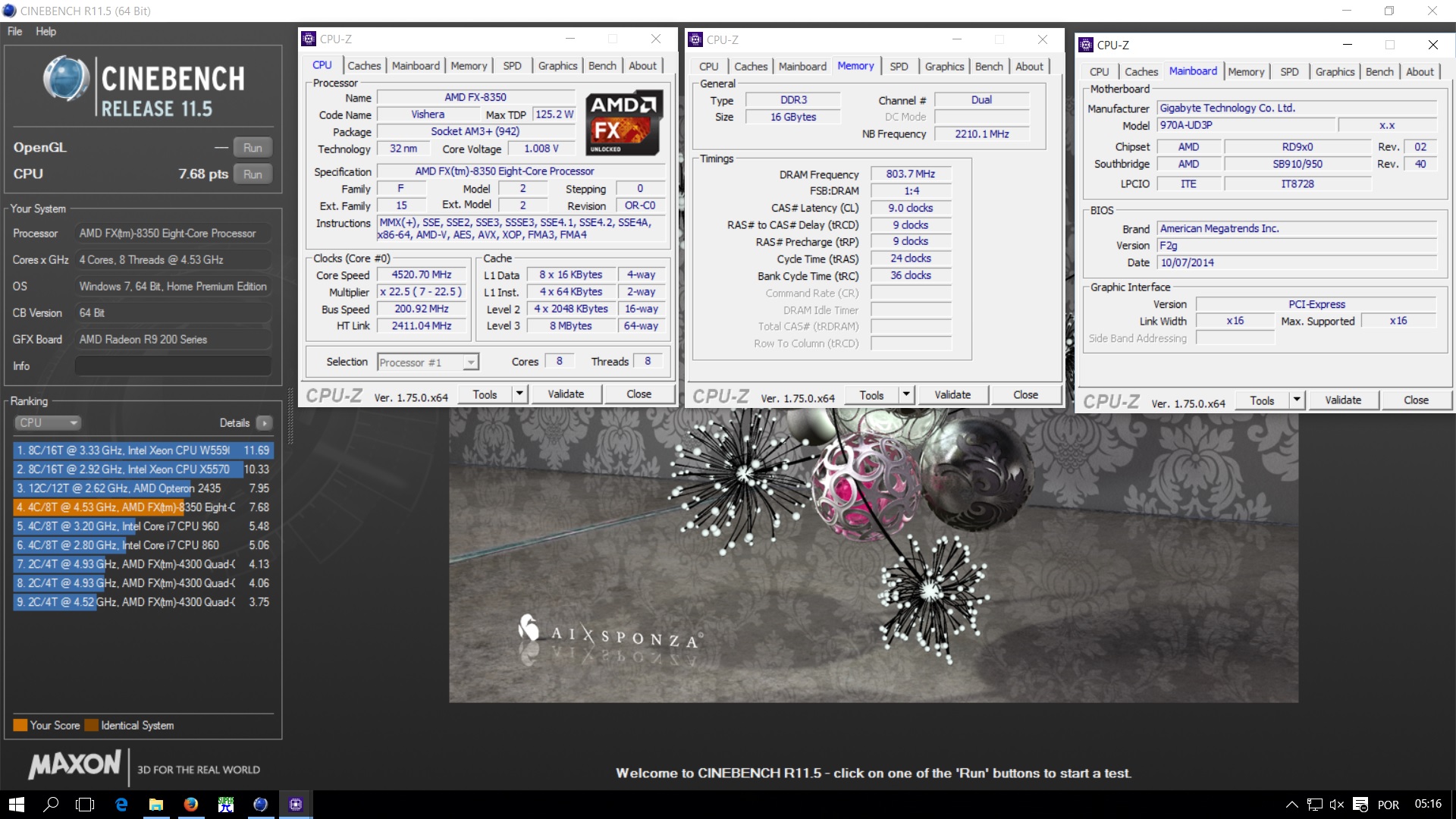Click network tray icon
Viewport: 1456px width, 819px height.
1315,805
